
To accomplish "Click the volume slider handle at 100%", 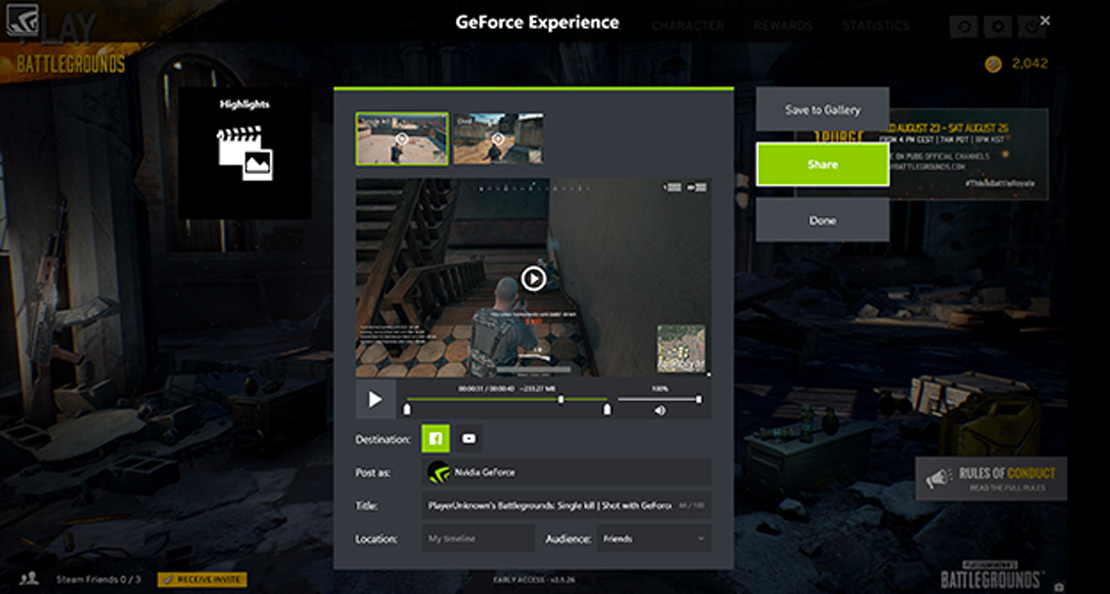I will tap(699, 400).
